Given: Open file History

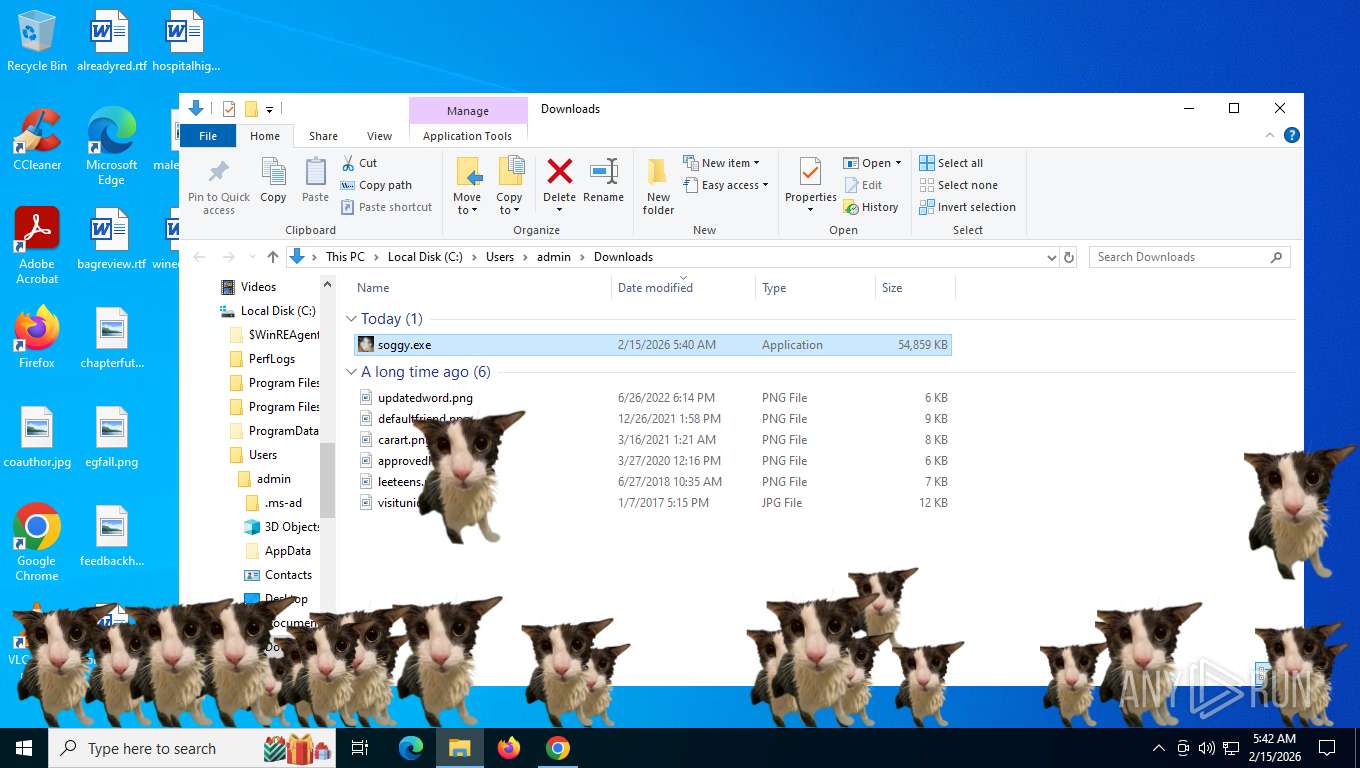Looking at the screenshot, I should pos(871,207).
